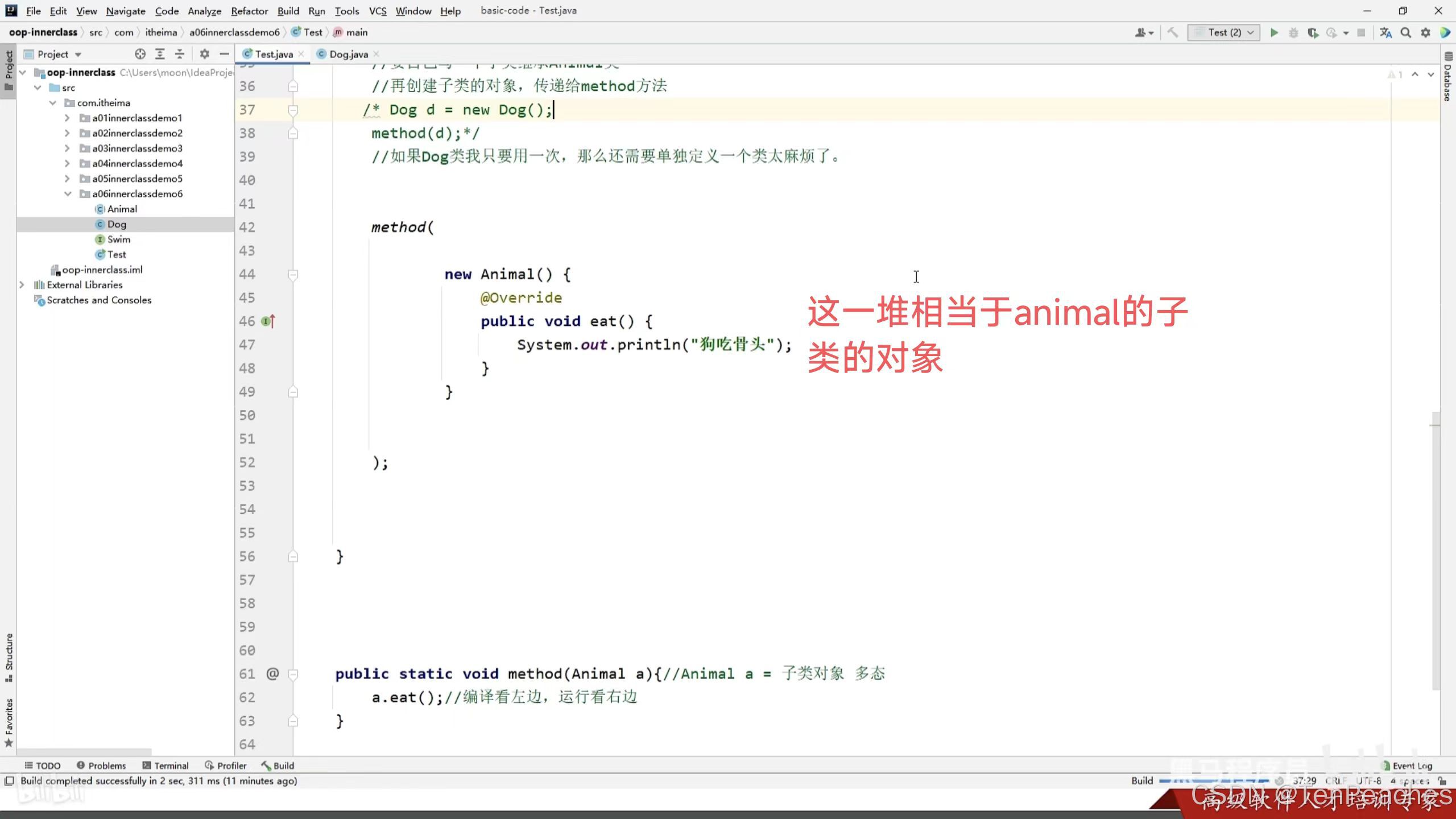Click Collapse All icon in Project panel
The width and height of the screenshot is (1456, 819).
(180, 54)
